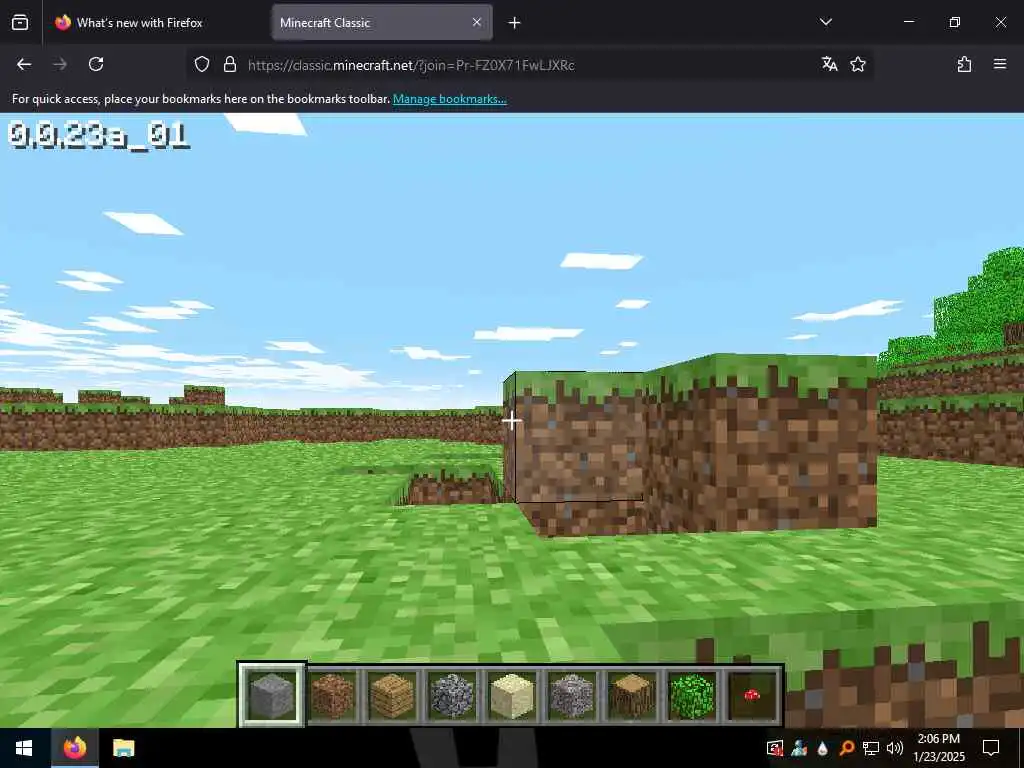Open the volume control in system tray
Screen dimensions: 1024x768
coord(895,748)
